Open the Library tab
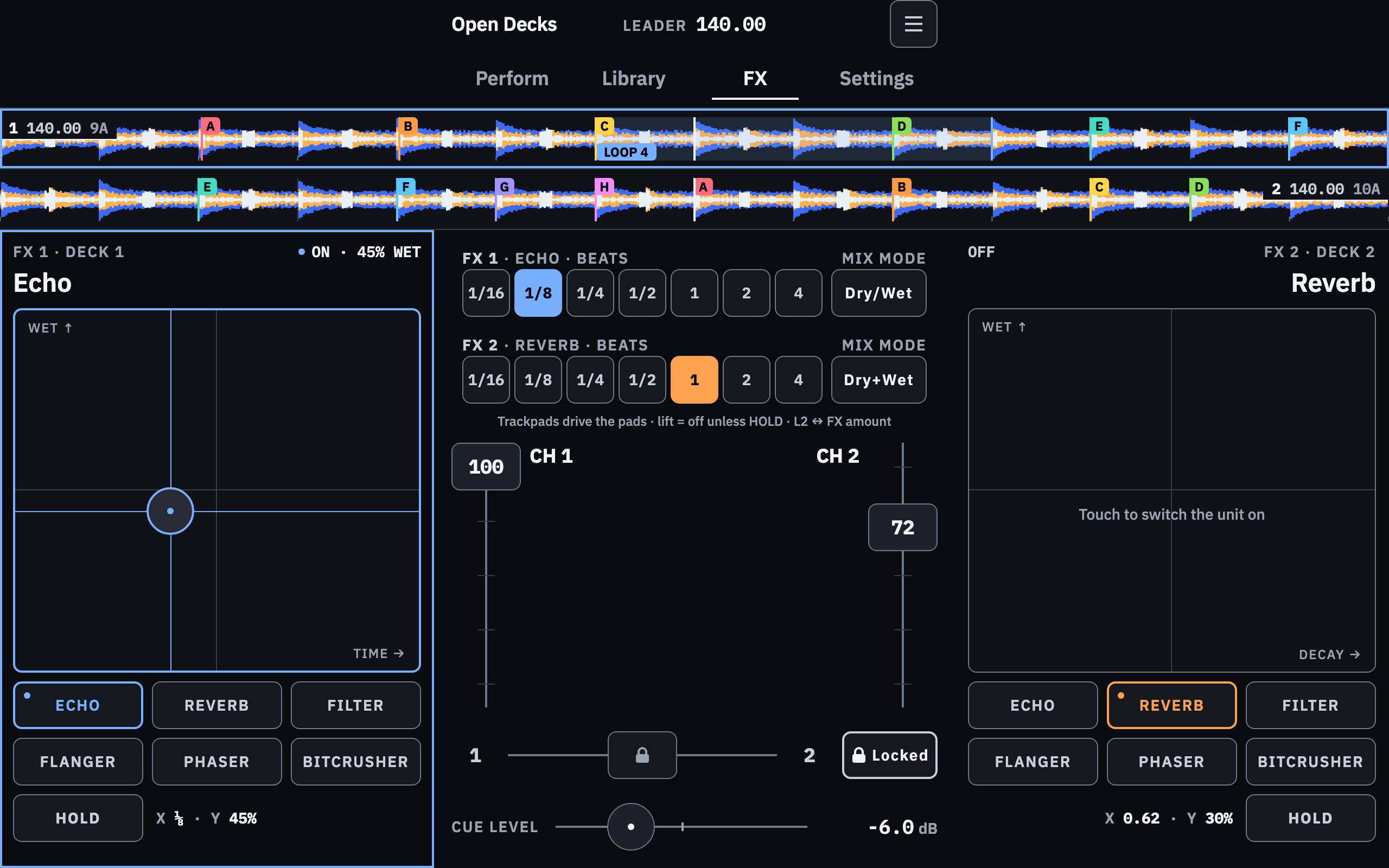The width and height of the screenshot is (1389, 868). pyautogui.click(x=634, y=79)
